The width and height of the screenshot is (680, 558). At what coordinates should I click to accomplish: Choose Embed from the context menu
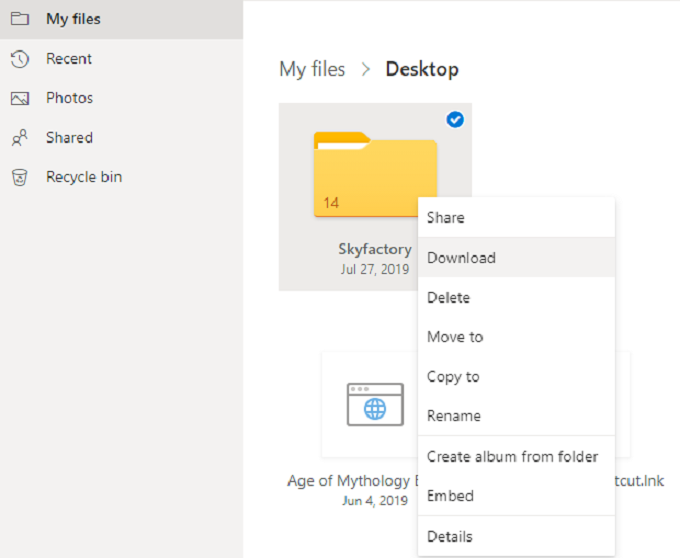pyautogui.click(x=517, y=496)
